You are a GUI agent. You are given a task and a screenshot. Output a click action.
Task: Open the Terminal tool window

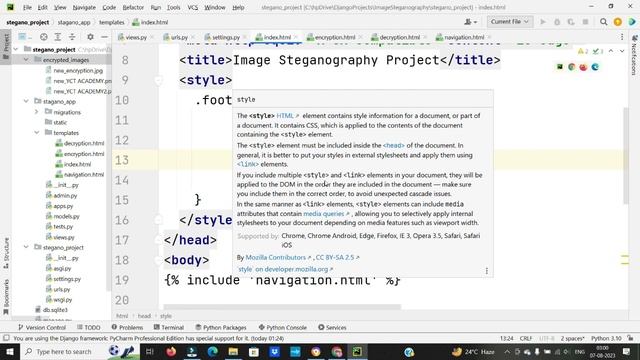pos(169,327)
